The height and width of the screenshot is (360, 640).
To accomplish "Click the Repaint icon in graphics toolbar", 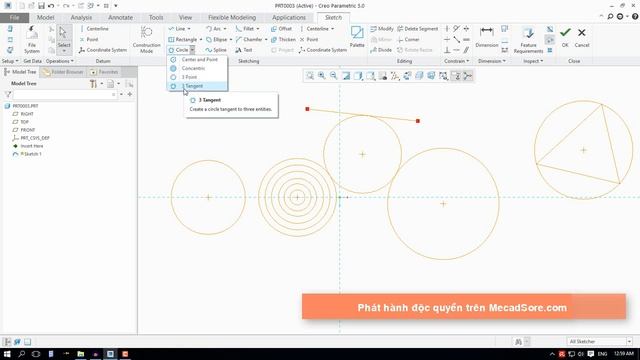I will coord(346,76).
